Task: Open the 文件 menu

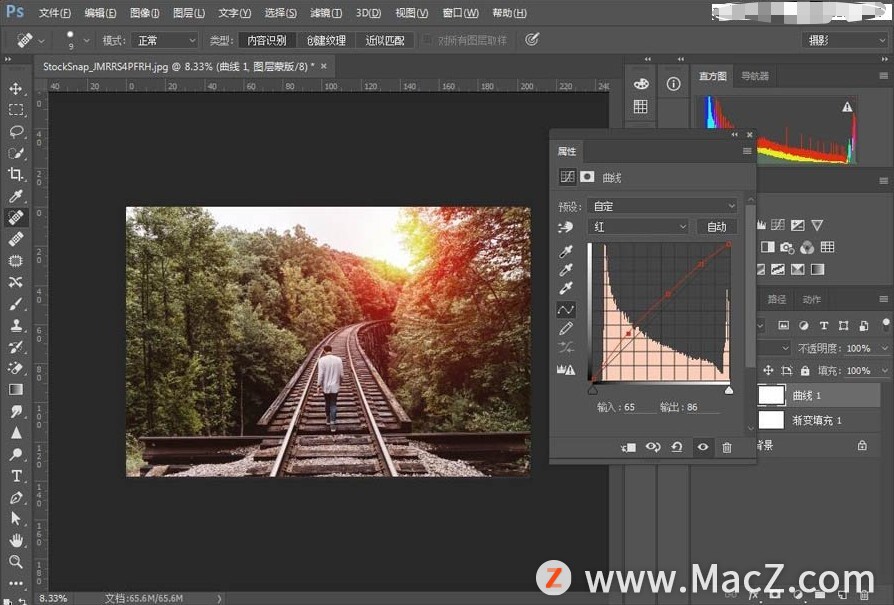Action: coord(55,13)
